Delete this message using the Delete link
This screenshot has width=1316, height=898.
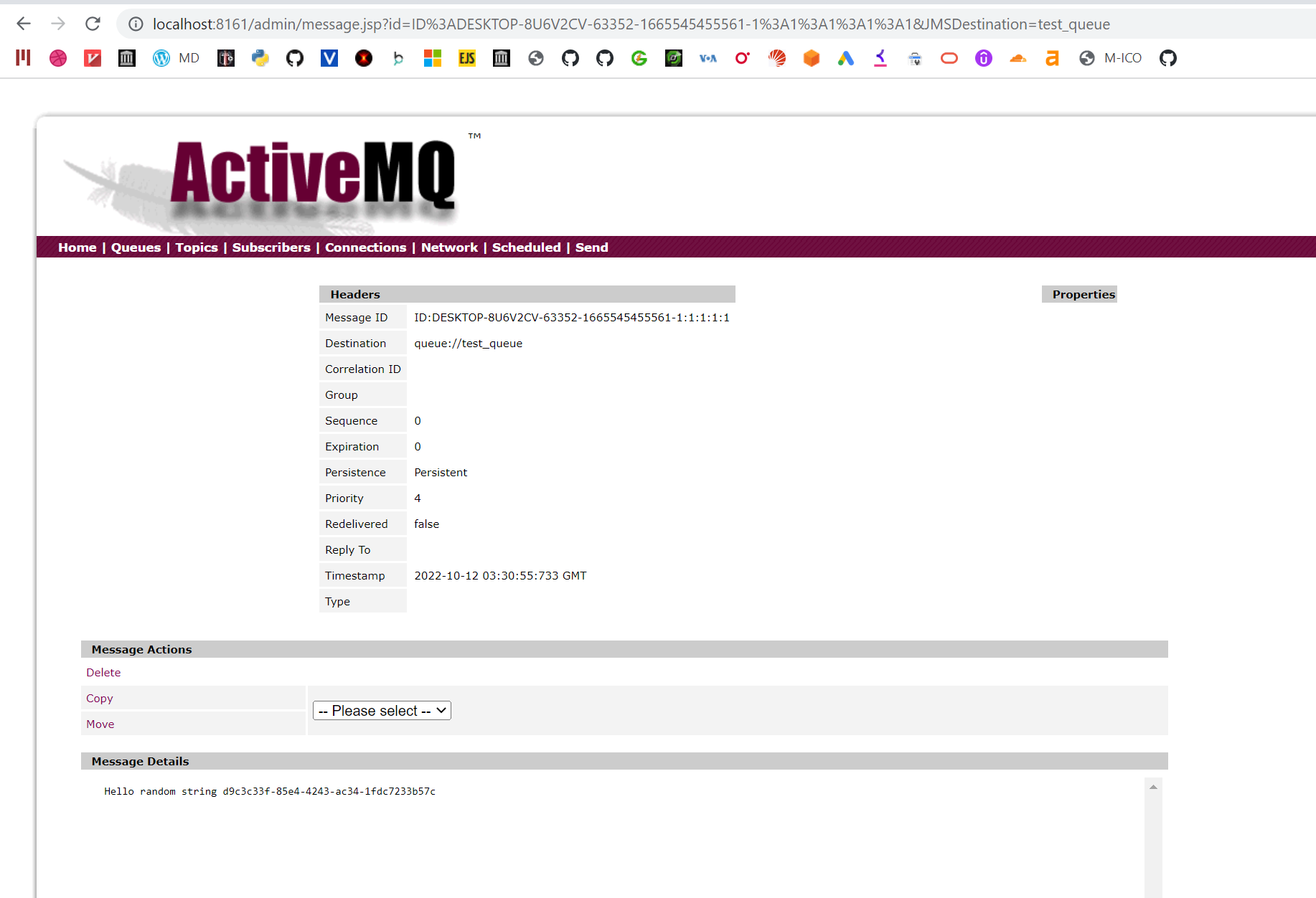103,672
